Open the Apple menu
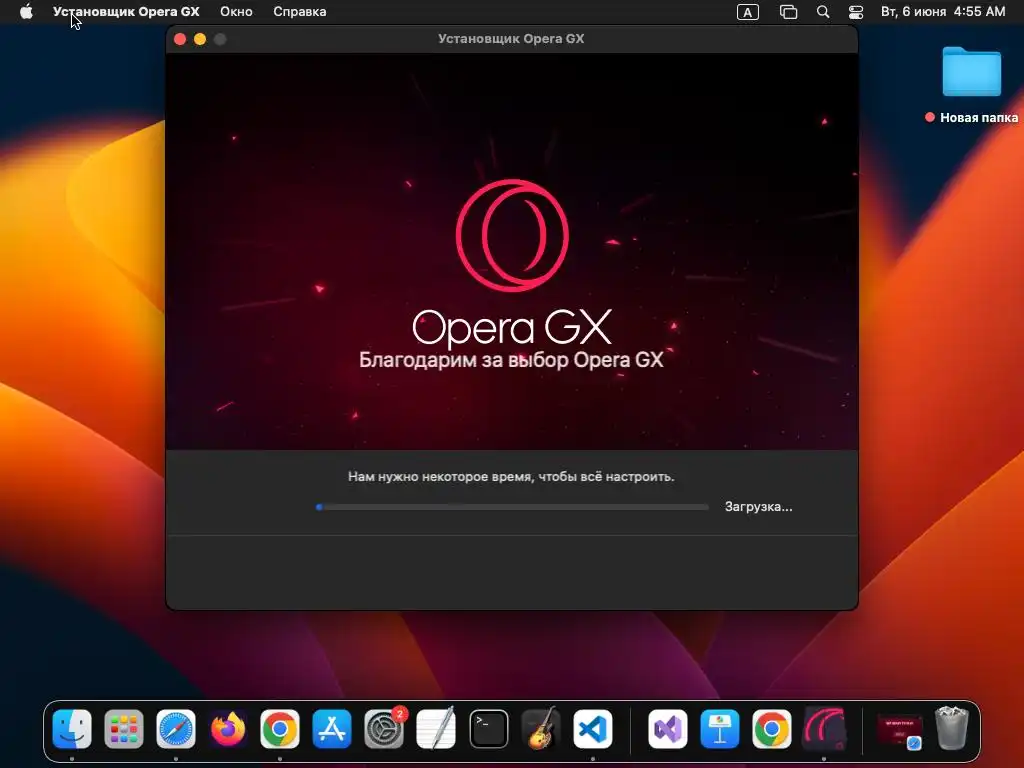 [26, 12]
